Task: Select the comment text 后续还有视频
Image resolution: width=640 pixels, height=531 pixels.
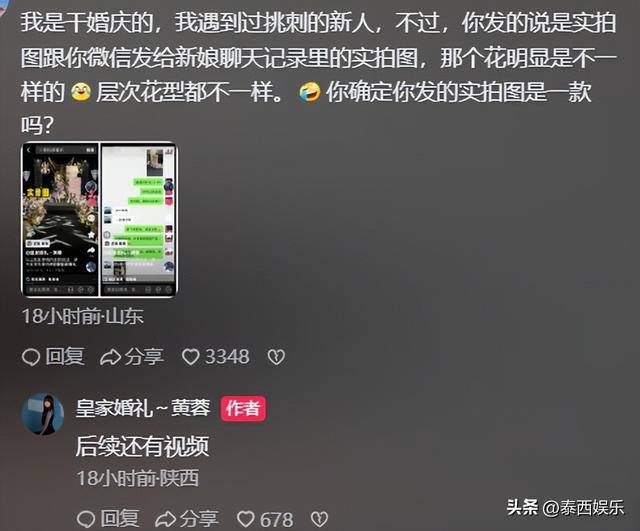Action: coord(142,446)
